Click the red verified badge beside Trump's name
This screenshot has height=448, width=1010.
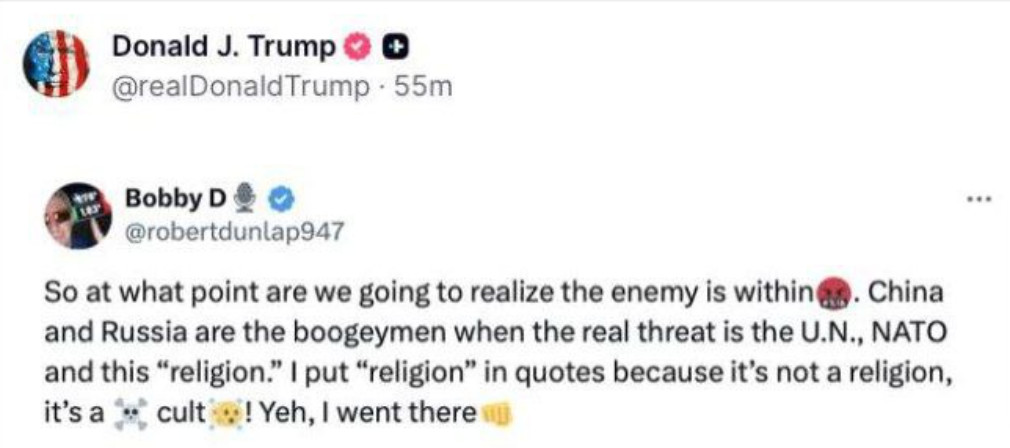358,48
